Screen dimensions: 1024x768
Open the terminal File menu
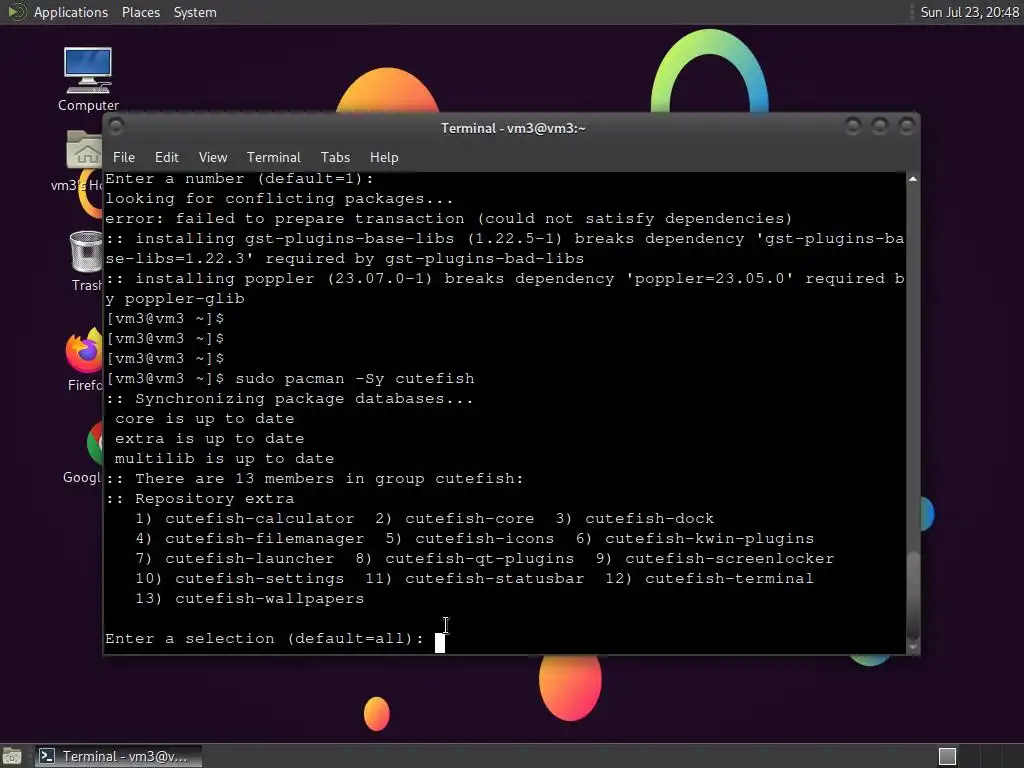click(123, 157)
